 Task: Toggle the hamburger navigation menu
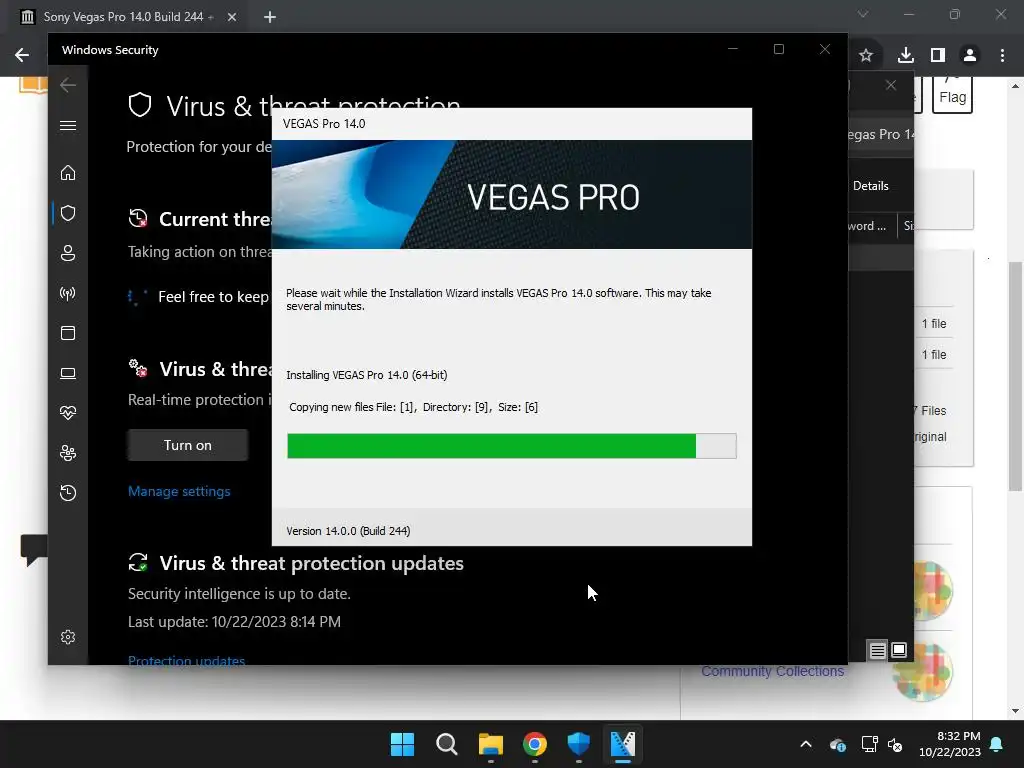pos(68,125)
